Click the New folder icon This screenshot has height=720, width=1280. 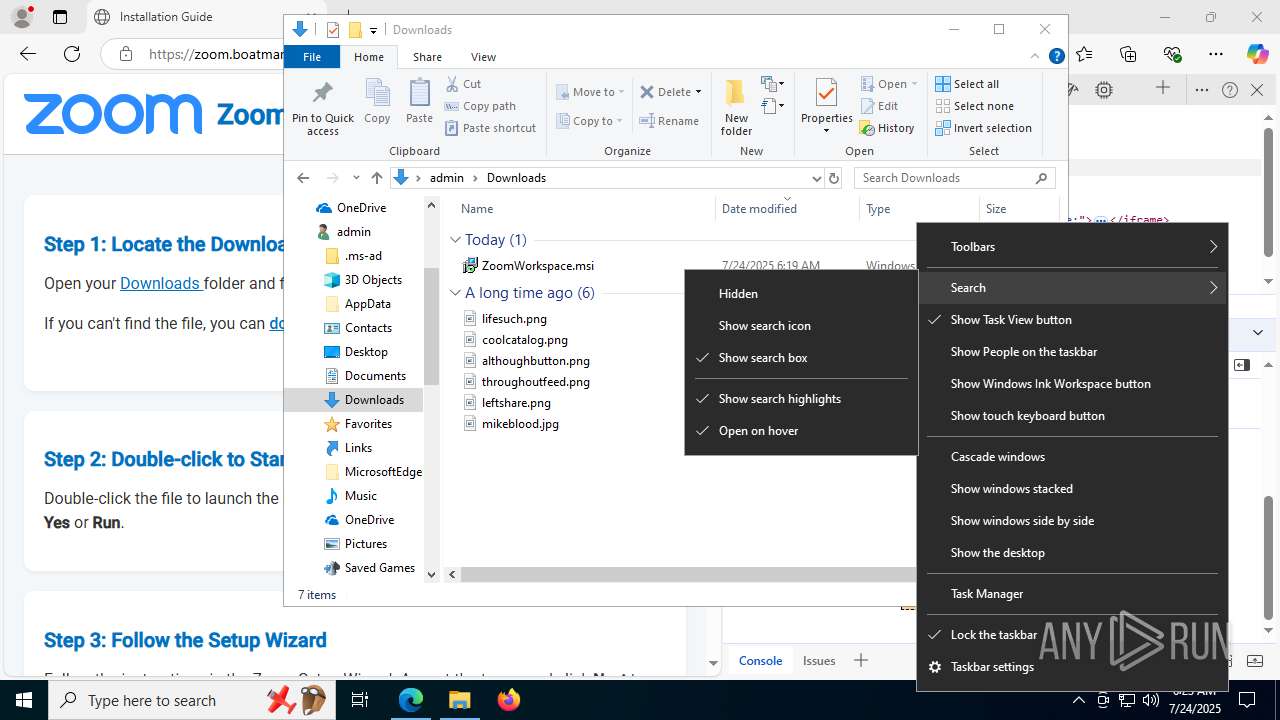[735, 93]
